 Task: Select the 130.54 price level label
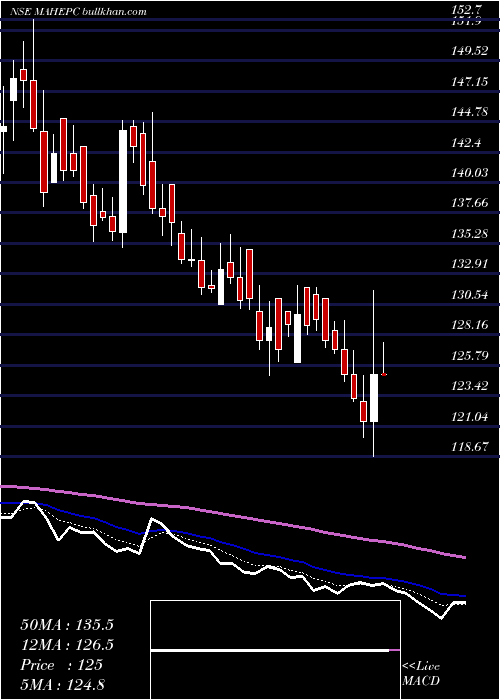point(468,294)
